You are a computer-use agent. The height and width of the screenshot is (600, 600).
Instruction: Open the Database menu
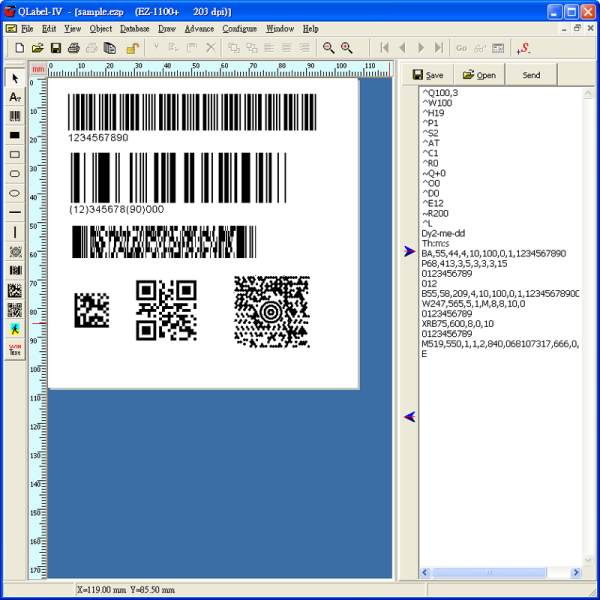pos(135,29)
